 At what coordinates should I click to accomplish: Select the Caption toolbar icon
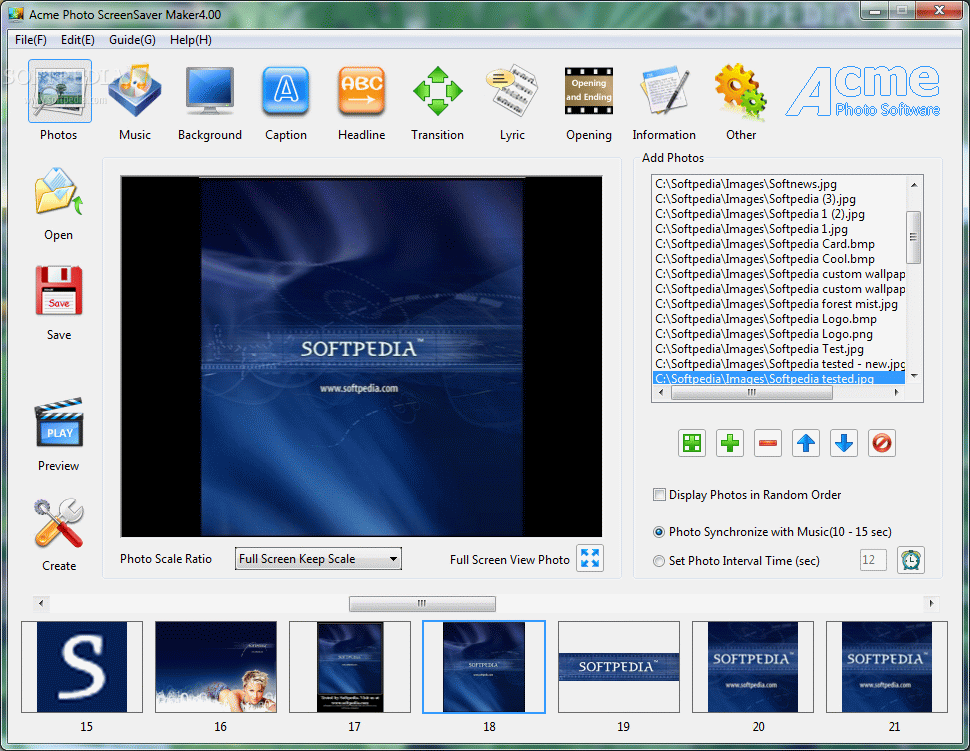285,91
